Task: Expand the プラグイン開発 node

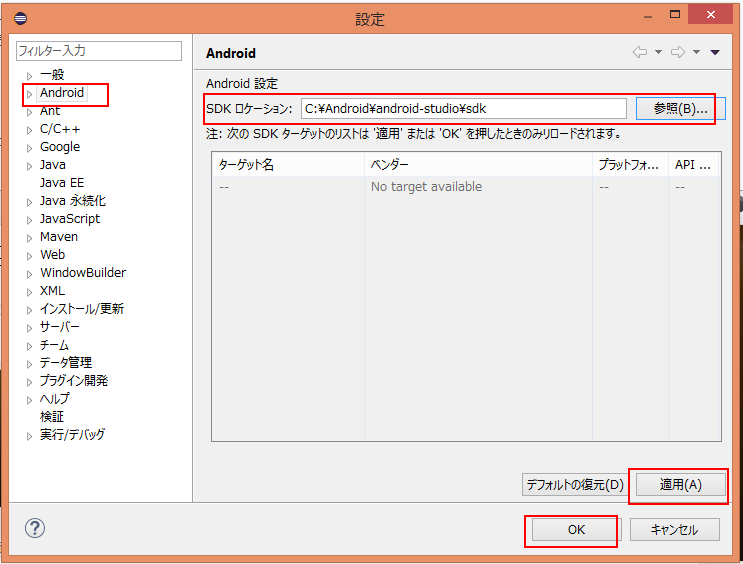Action: point(29,382)
